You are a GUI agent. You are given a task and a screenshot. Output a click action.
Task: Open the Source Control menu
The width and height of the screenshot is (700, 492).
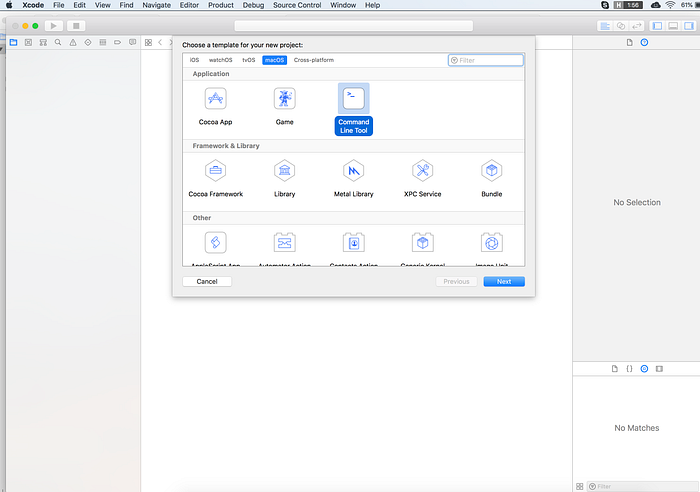coord(297,5)
